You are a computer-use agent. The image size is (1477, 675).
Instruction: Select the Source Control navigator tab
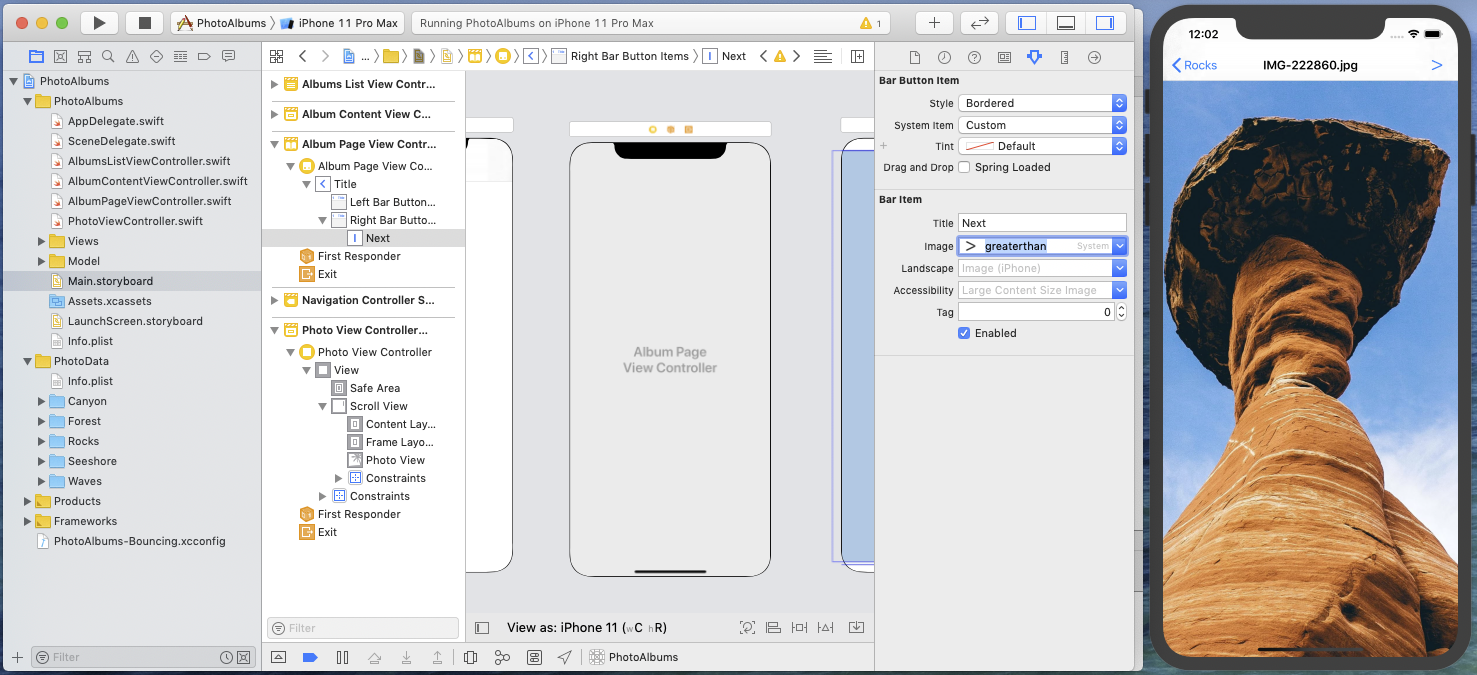tap(61, 56)
